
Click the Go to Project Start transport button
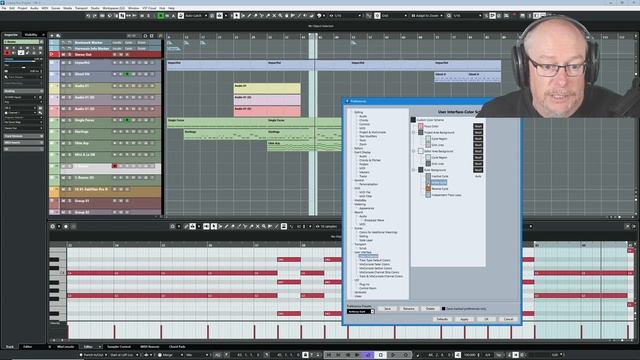tap(329, 355)
